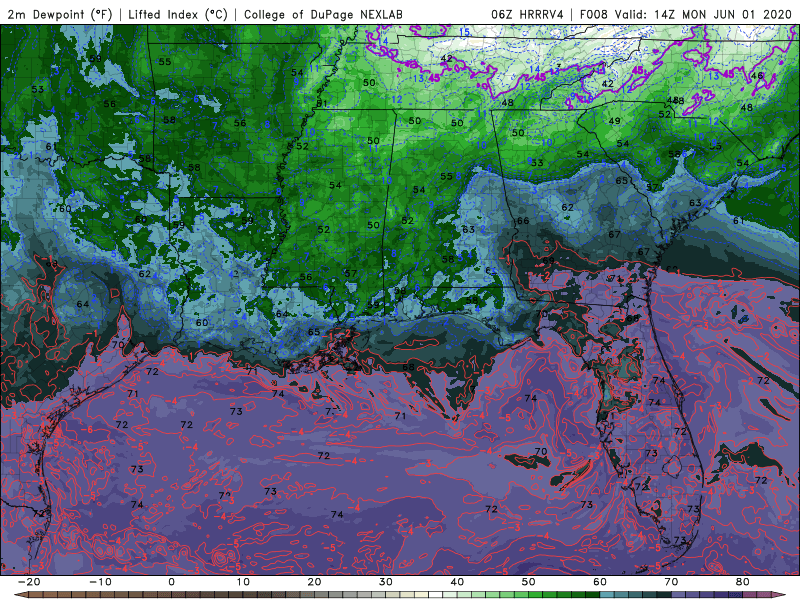
Task: Click the '10' label on the color scale
Action: (x=243, y=582)
